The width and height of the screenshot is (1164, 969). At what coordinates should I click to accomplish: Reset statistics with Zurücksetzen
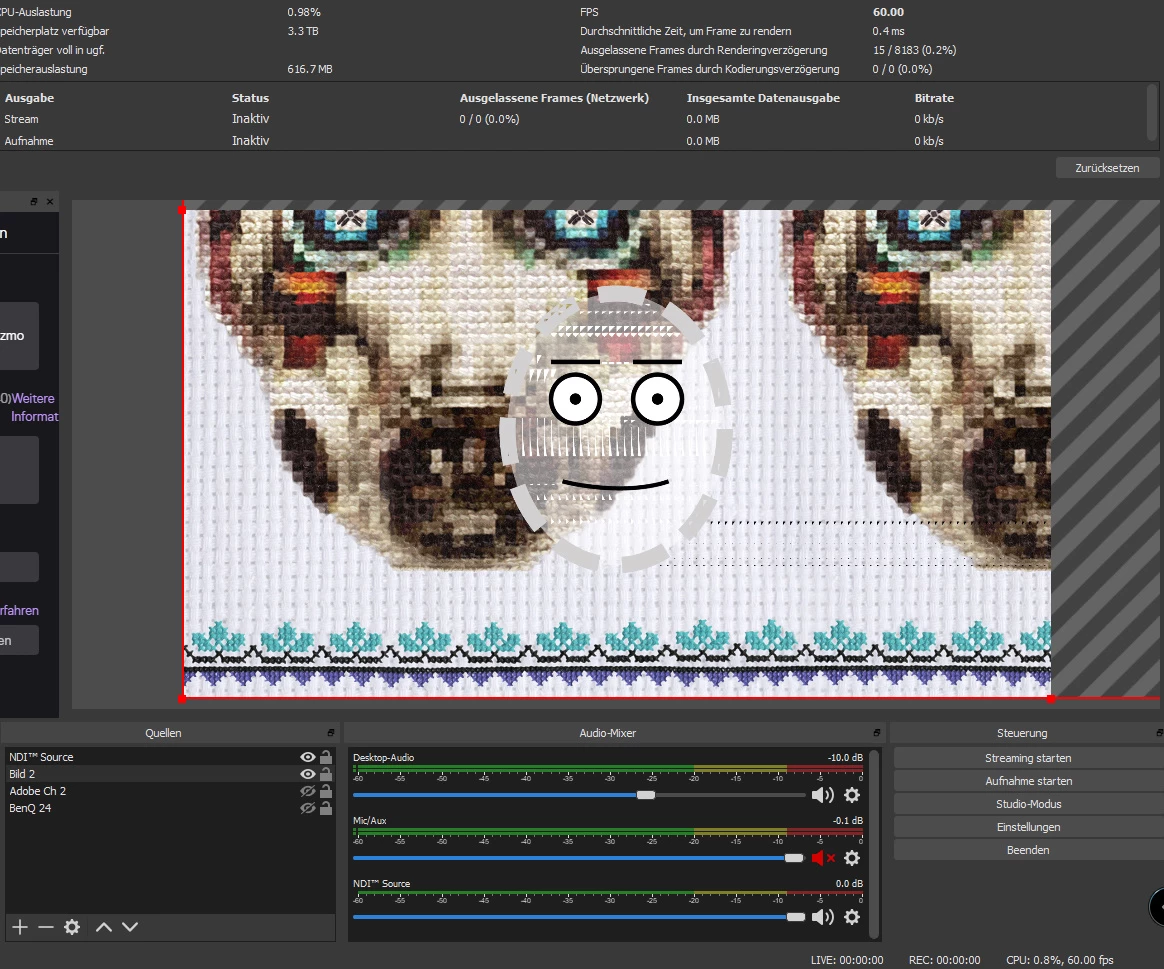1107,168
